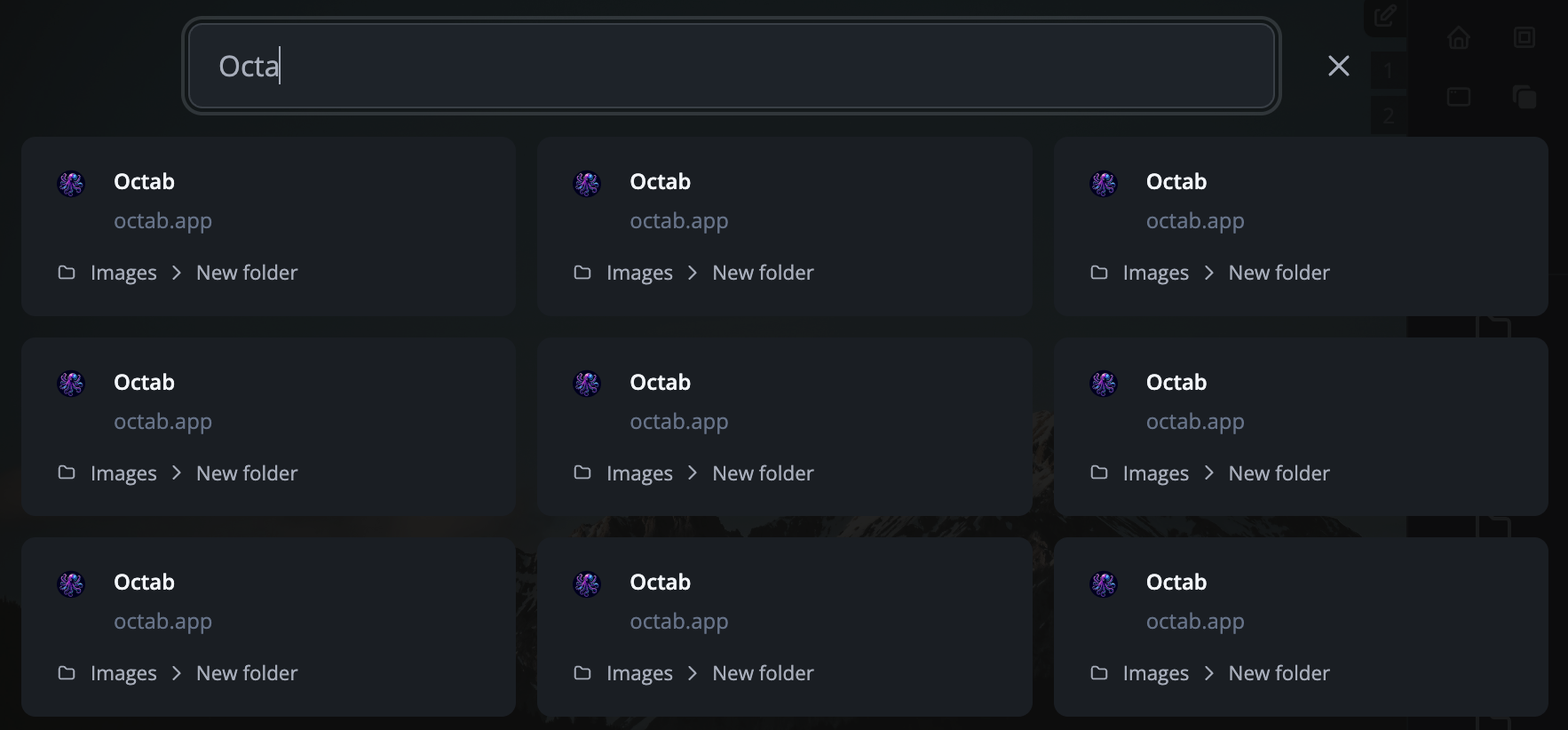Open the octab.app link on the bottom-right card
Image resolution: width=1568 pixels, height=730 pixels.
click(x=1195, y=622)
